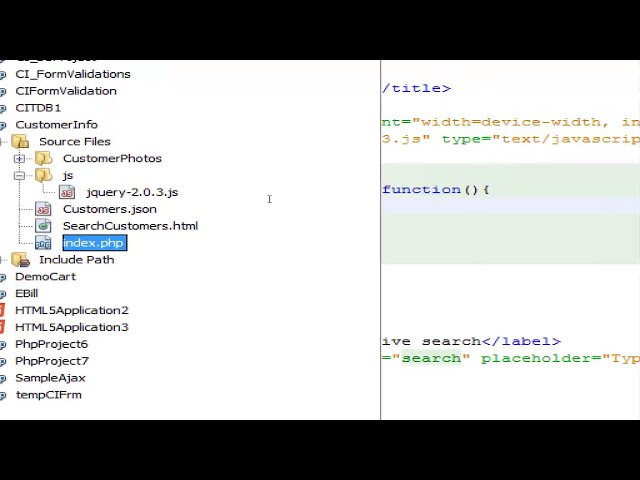Click the /title> tag in editor
Screen dimensions: 640x480
pyautogui.click(x=417, y=89)
